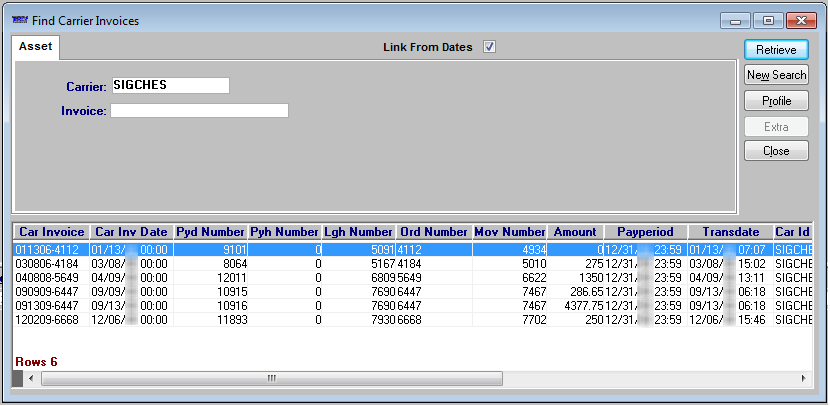Maximize the Find Carrier Invoices window
This screenshot has width=830, height=406.
(768, 20)
